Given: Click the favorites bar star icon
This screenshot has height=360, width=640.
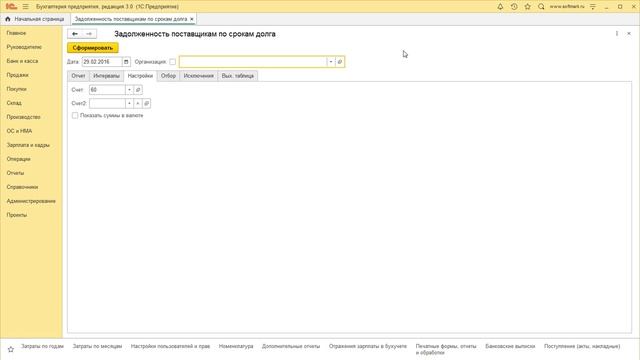Looking at the screenshot, I should (x=11, y=349).
